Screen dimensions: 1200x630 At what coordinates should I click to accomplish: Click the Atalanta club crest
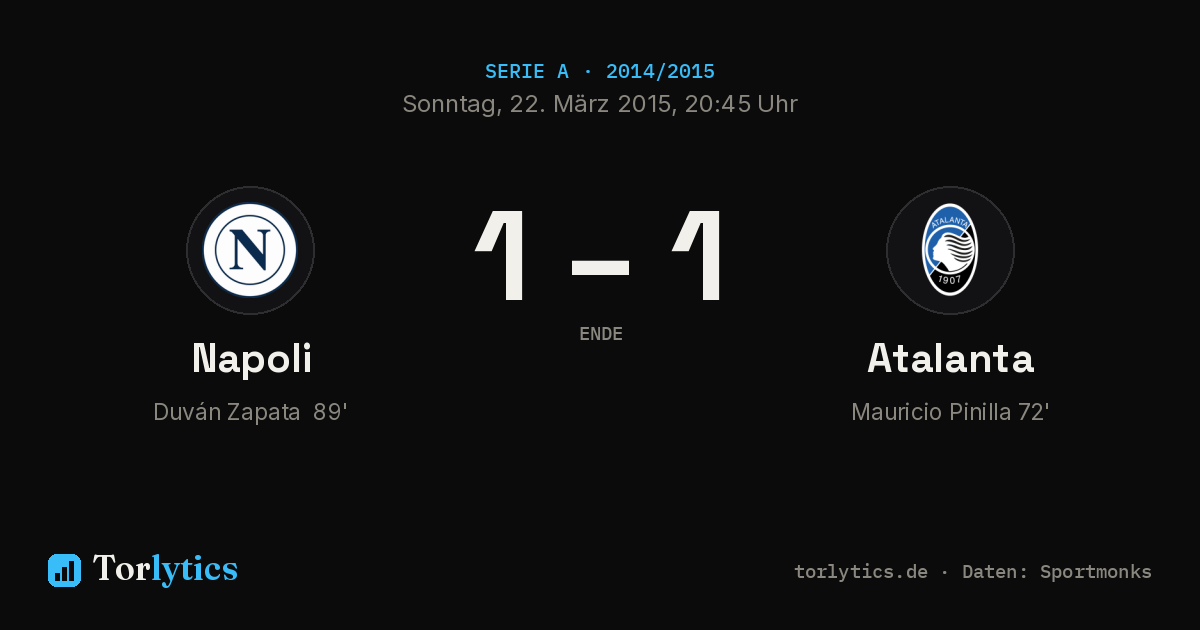[950, 250]
